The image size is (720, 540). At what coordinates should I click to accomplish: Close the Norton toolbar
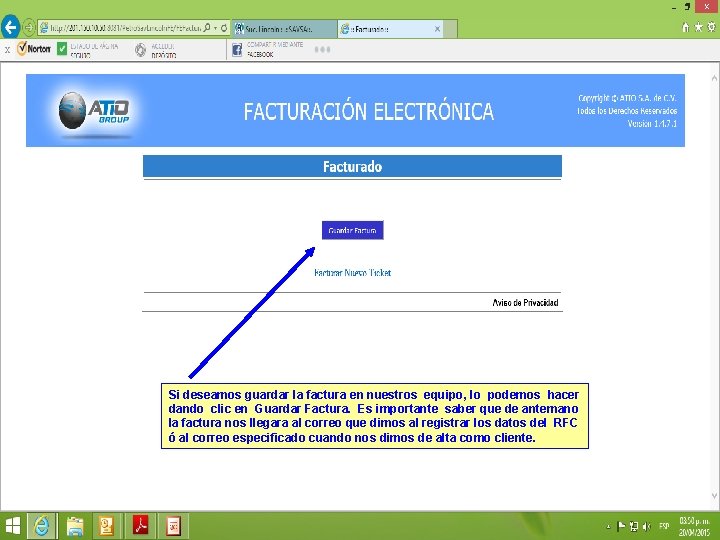tap(7, 50)
